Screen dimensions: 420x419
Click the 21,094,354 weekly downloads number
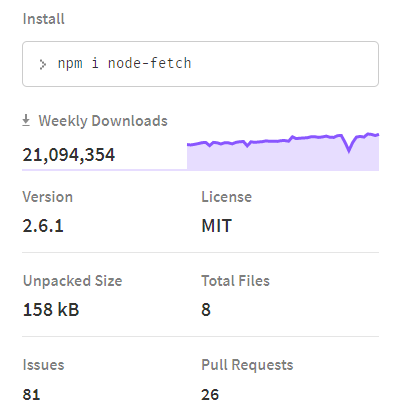pyautogui.click(x=69, y=155)
